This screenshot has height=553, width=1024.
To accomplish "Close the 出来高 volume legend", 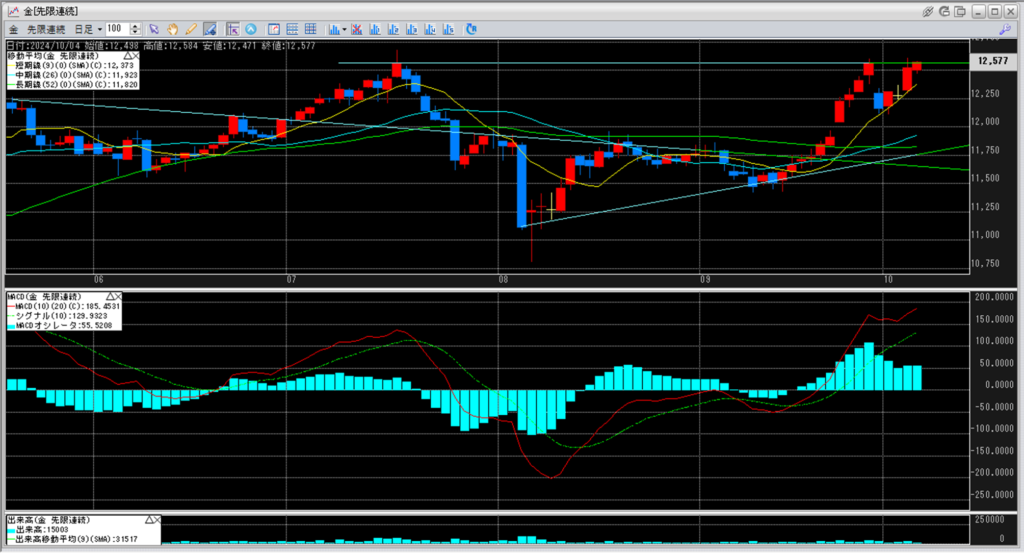I will [x=158, y=521].
